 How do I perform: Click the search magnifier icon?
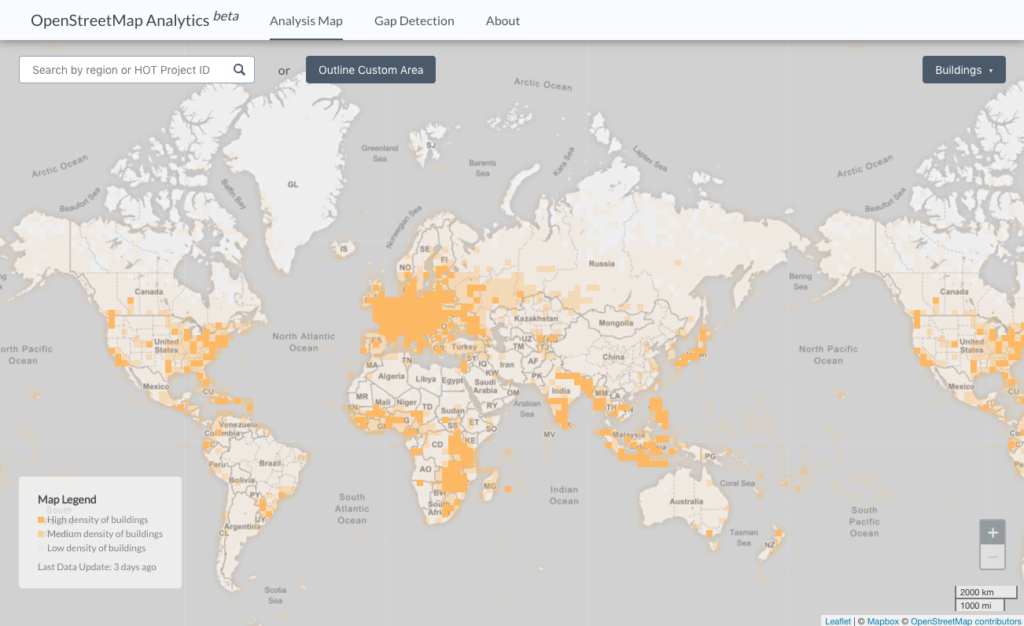pyautogui.click(x=239, y=70)
